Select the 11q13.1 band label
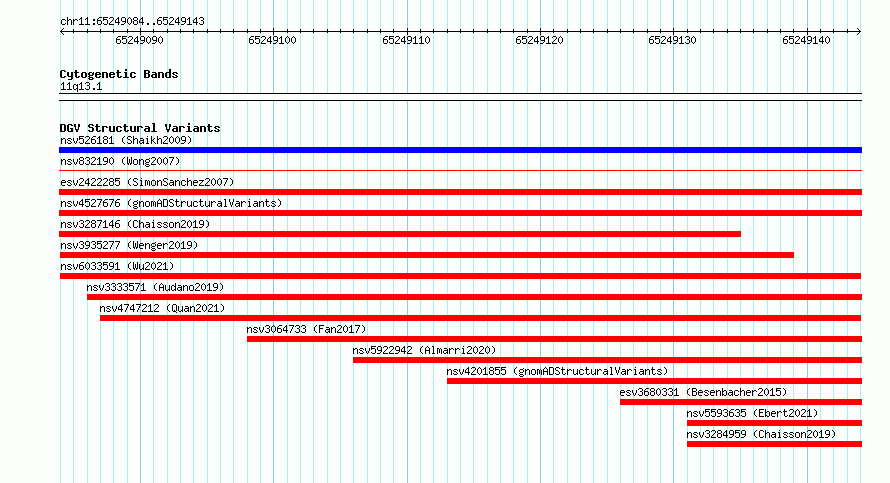 [81, 86]
